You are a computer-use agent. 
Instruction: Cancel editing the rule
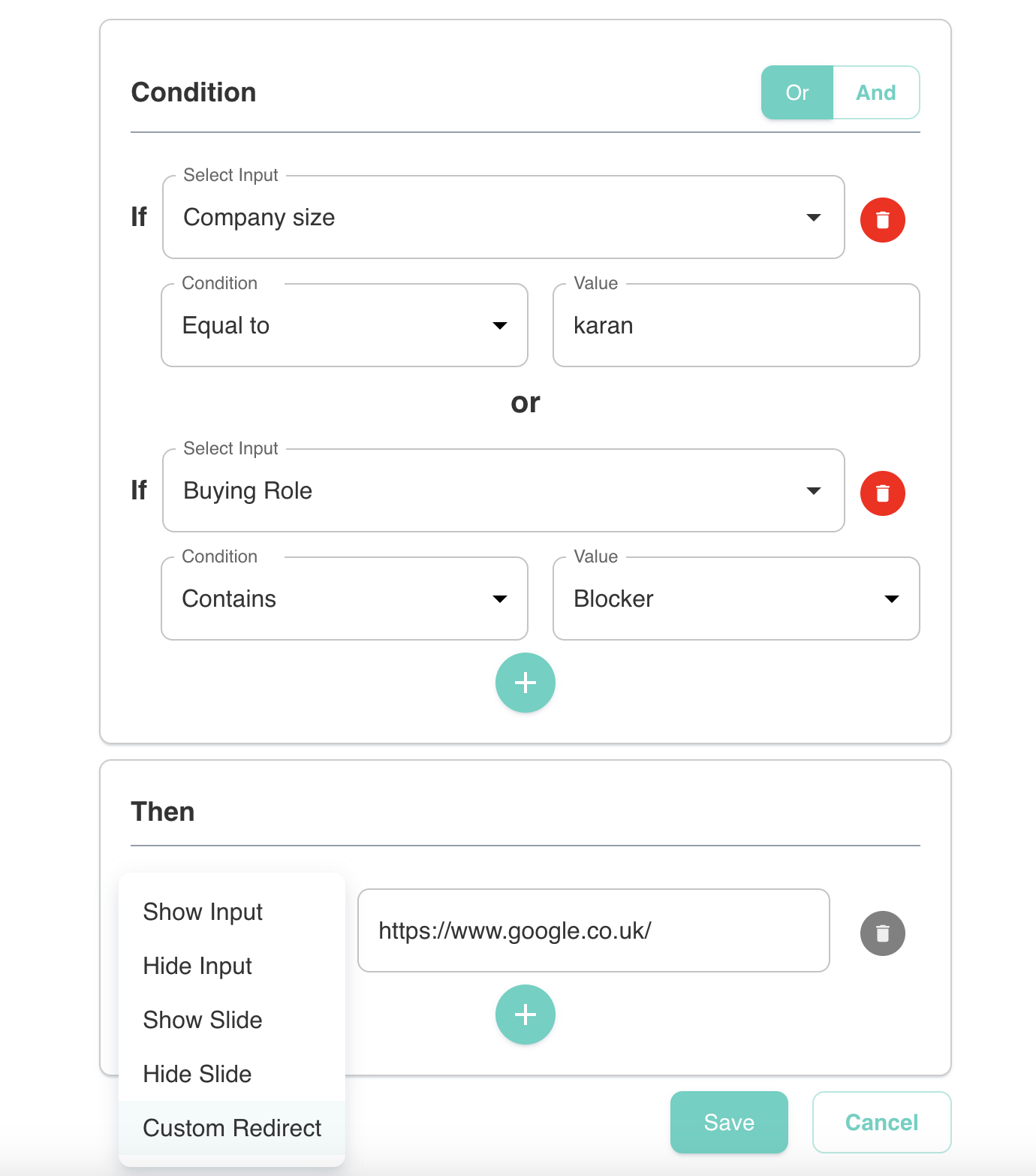(x=881, y=1122)
